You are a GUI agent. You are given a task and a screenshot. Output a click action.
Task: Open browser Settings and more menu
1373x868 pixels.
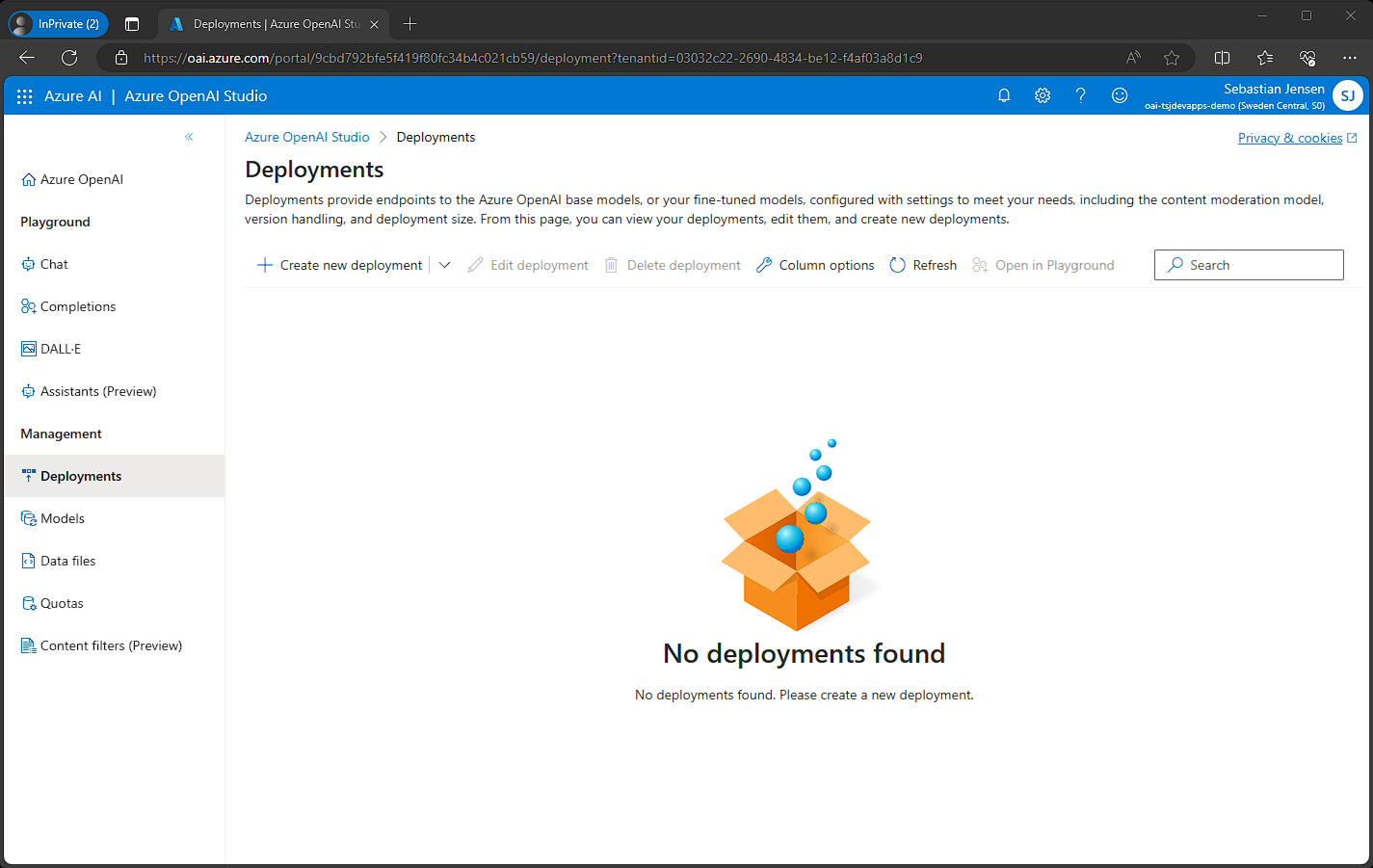coord(1349,58)
